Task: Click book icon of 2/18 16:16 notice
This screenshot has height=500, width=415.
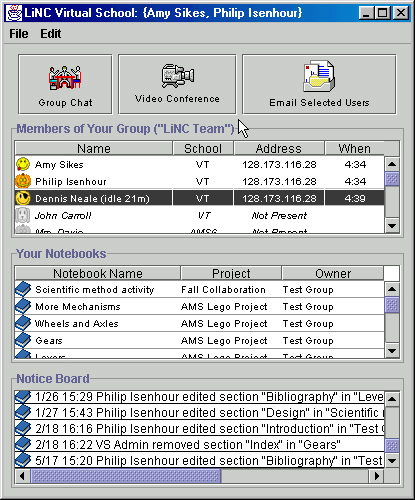Action: coord(23,428)
